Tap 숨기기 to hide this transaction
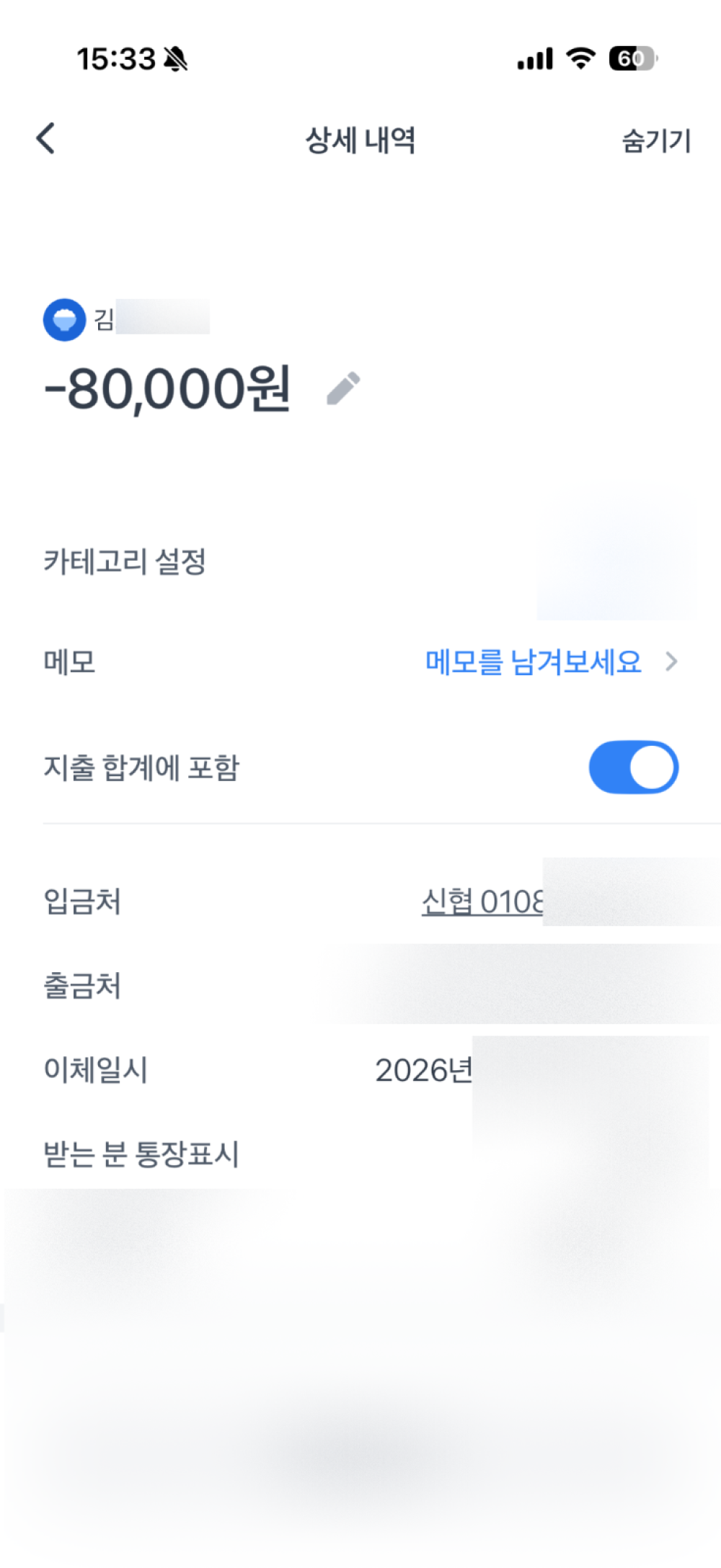Viewport: 721px width, 1568px height. tap(656, 141)
